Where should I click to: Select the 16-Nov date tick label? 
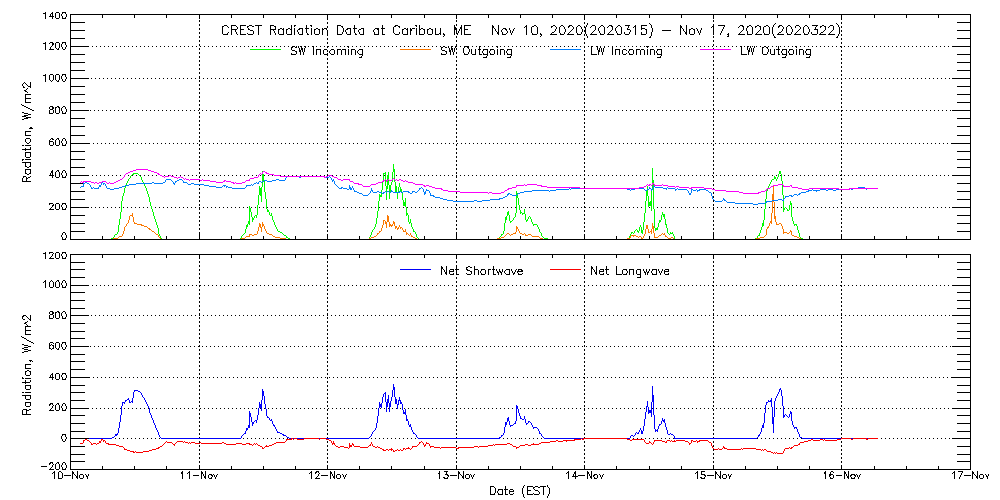pos(841,478)
